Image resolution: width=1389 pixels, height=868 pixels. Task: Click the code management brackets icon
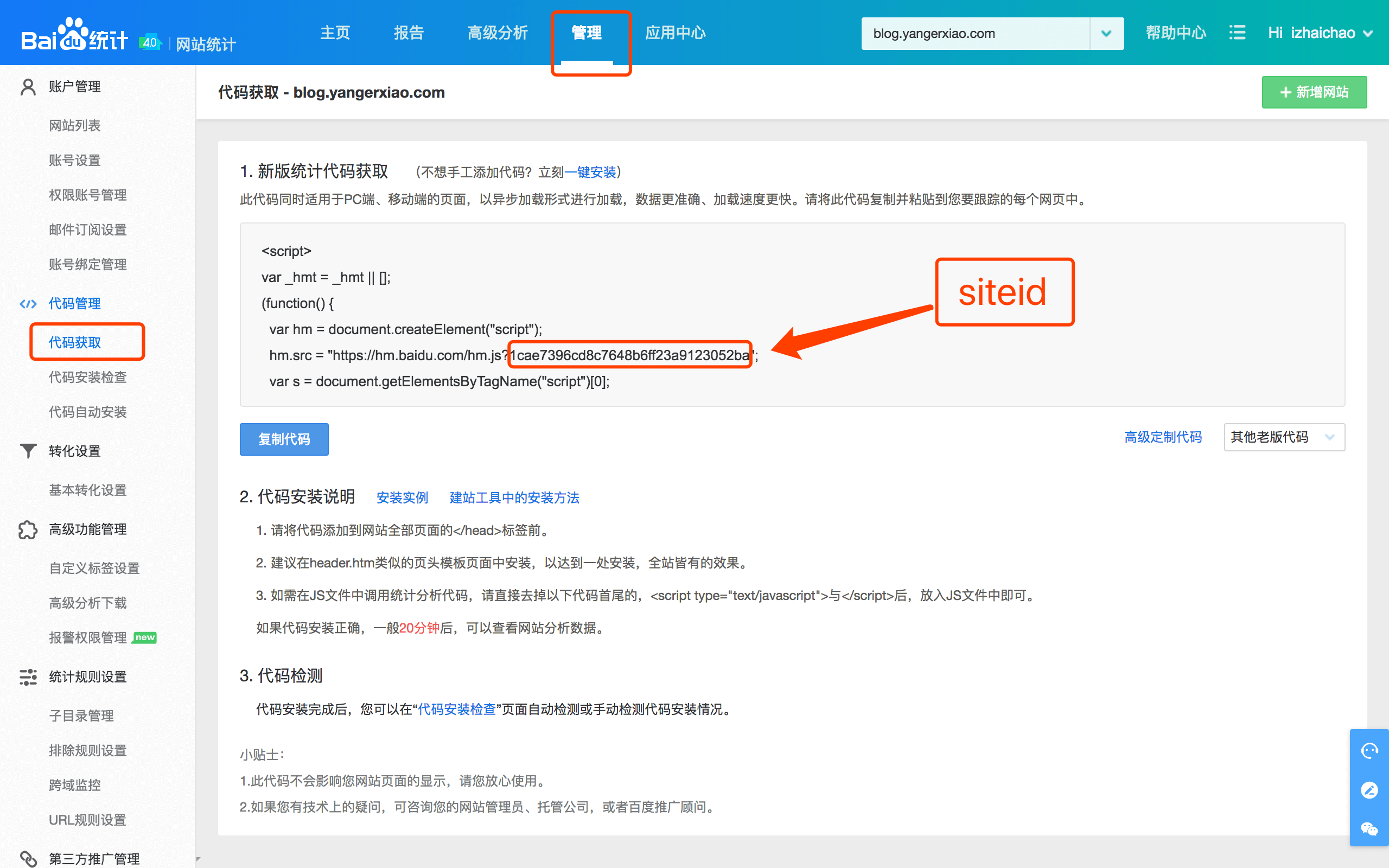tap(28, 304)
